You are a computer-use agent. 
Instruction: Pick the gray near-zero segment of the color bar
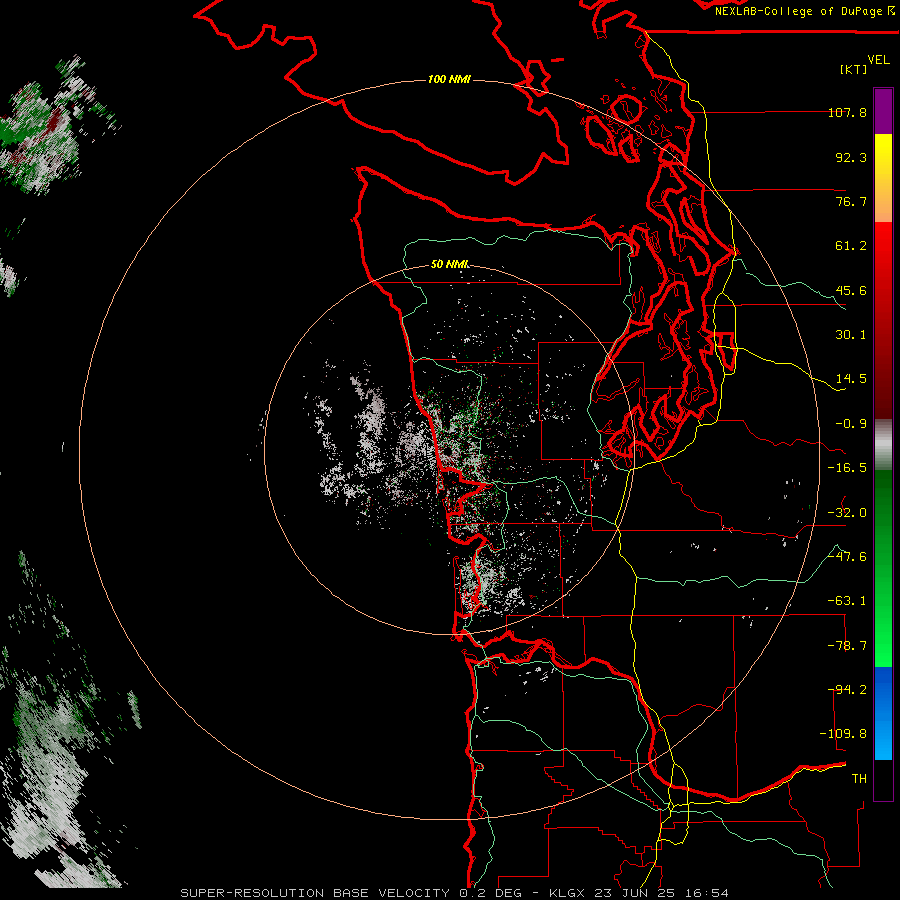tap(883, 443)
